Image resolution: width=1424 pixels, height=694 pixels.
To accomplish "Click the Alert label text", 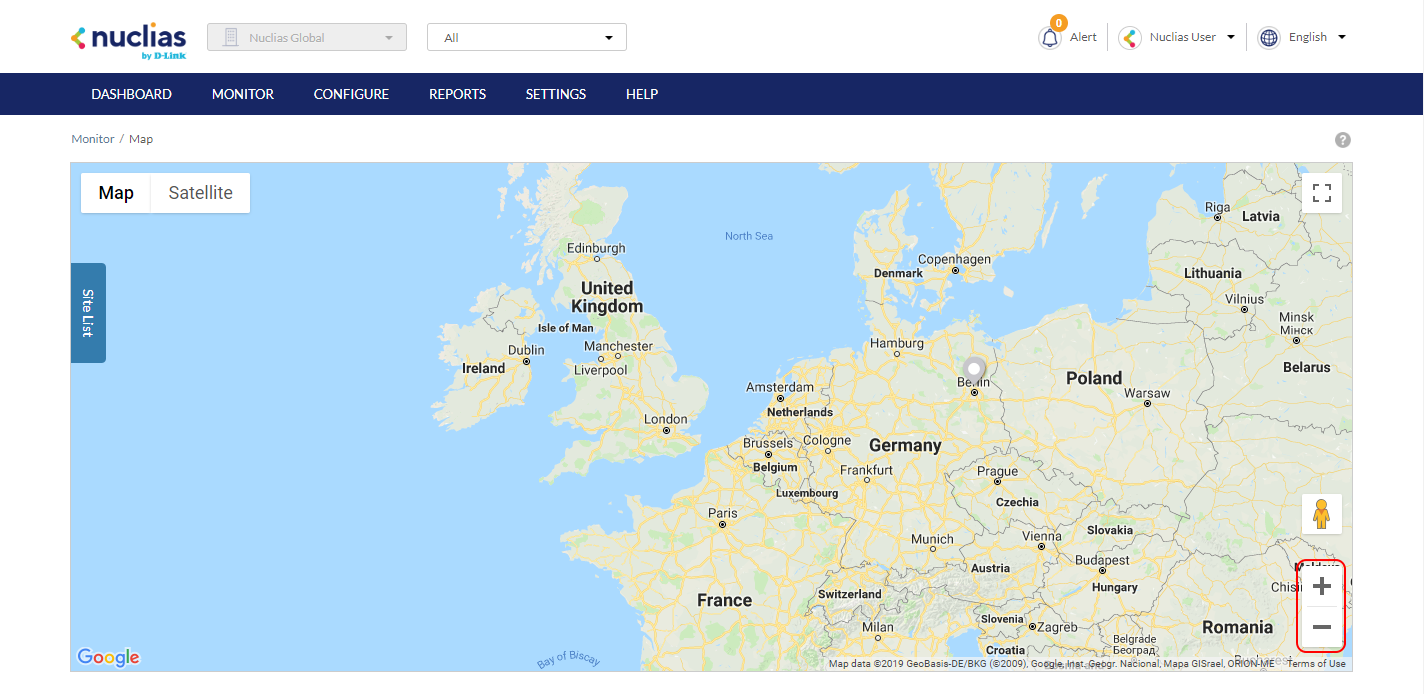I will pyautogui.click(x=1083, y=37).
